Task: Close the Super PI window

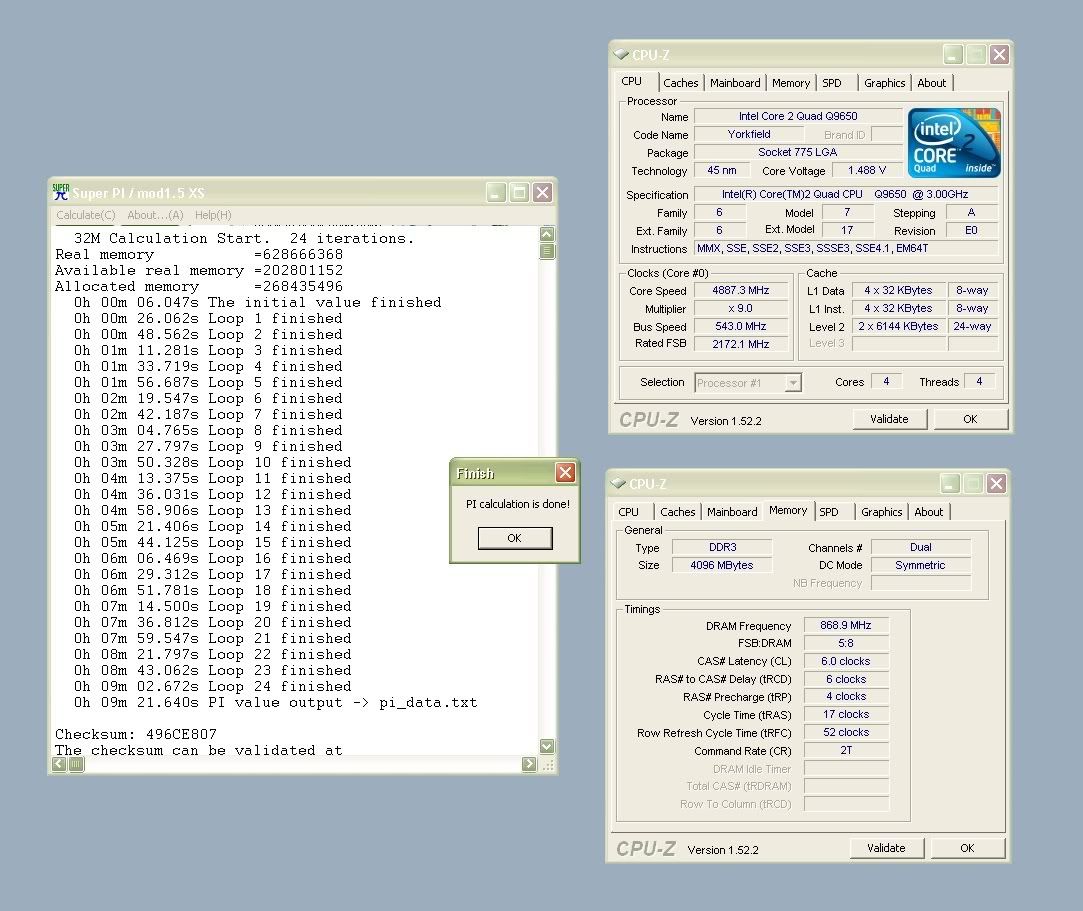Action: (543, 193)
